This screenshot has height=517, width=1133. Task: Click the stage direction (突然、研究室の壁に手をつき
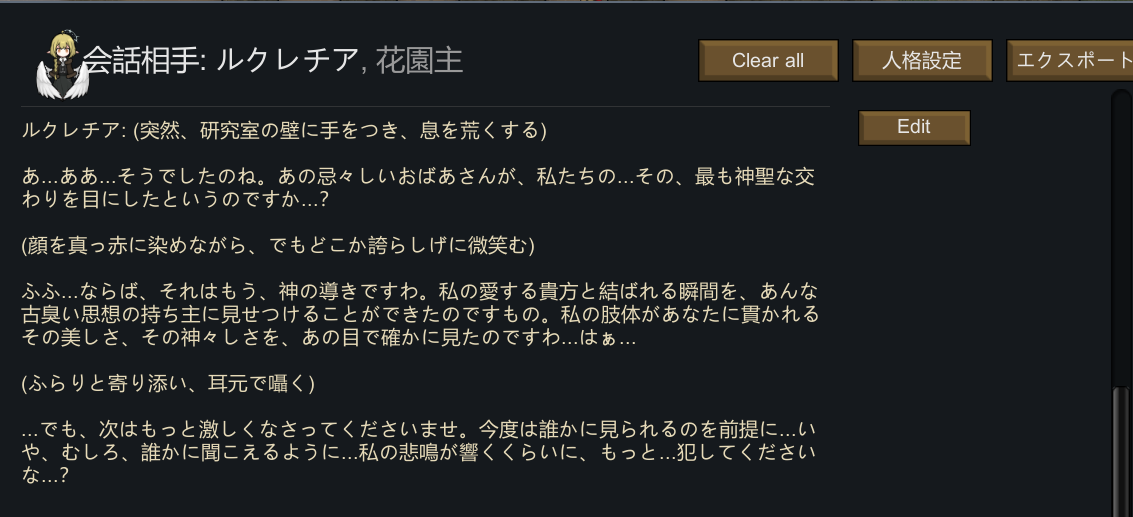340,131
